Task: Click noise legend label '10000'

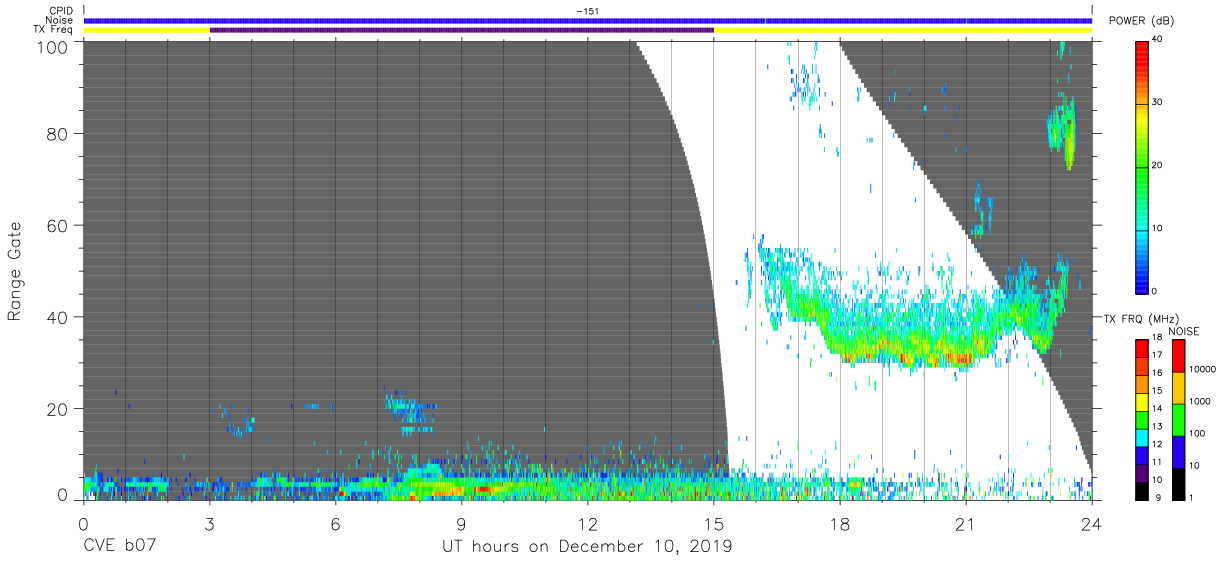Action: [x=1204, y=369]
